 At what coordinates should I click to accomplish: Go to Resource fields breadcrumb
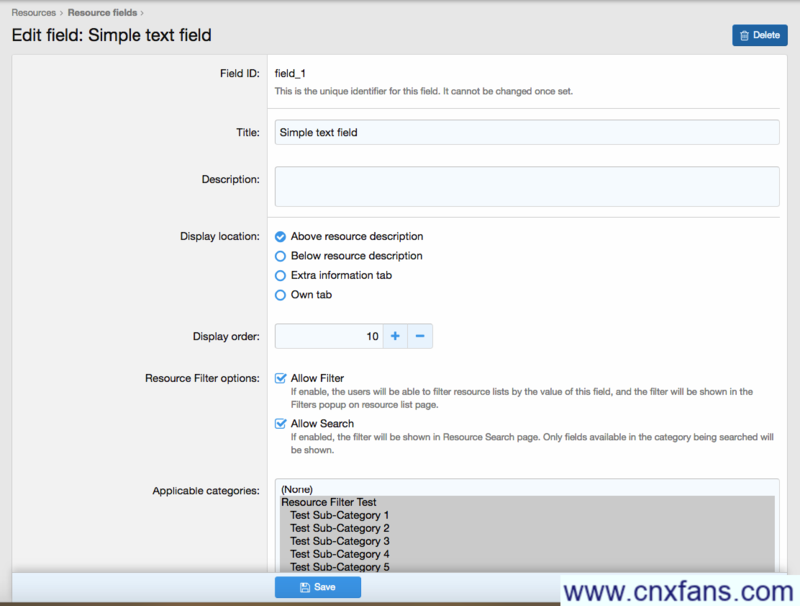pos(103,12)
